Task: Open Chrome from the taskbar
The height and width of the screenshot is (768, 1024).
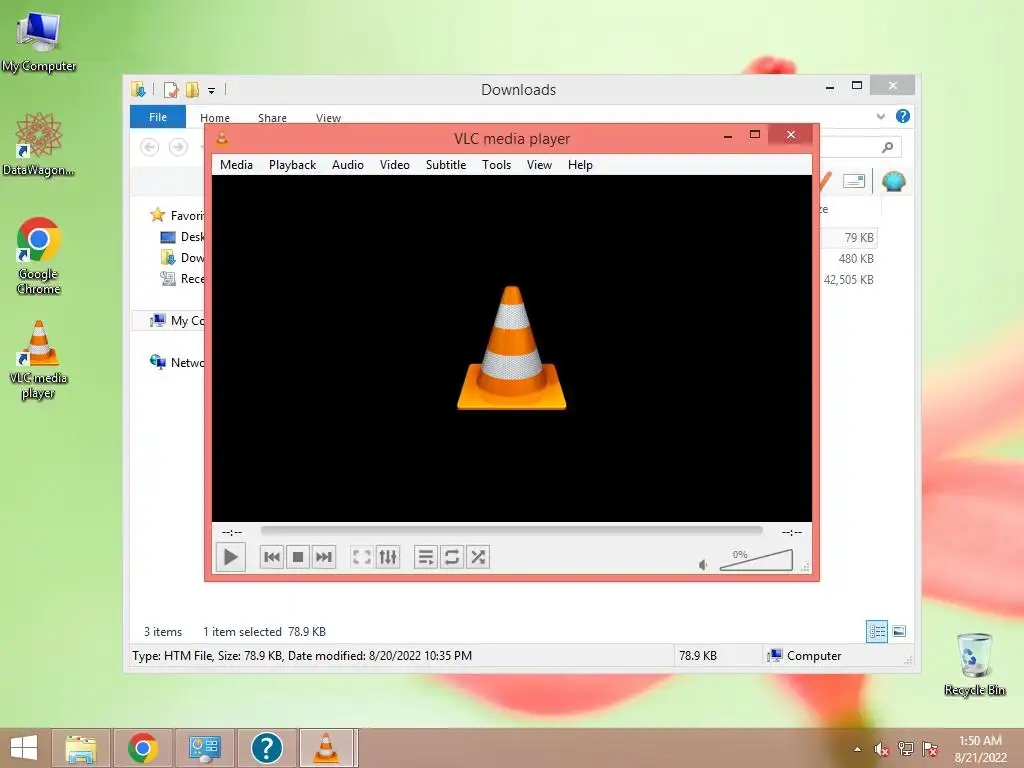Action: 142,748
